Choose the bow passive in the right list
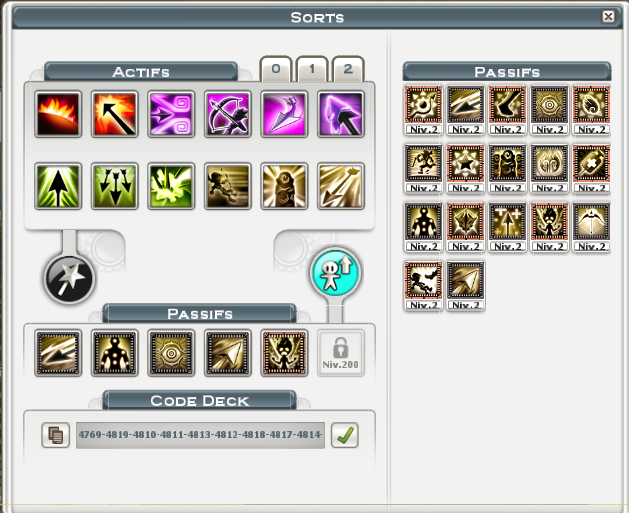Viewport: 629px width, 513px height. pyautogui.click(x=591, y=222)
